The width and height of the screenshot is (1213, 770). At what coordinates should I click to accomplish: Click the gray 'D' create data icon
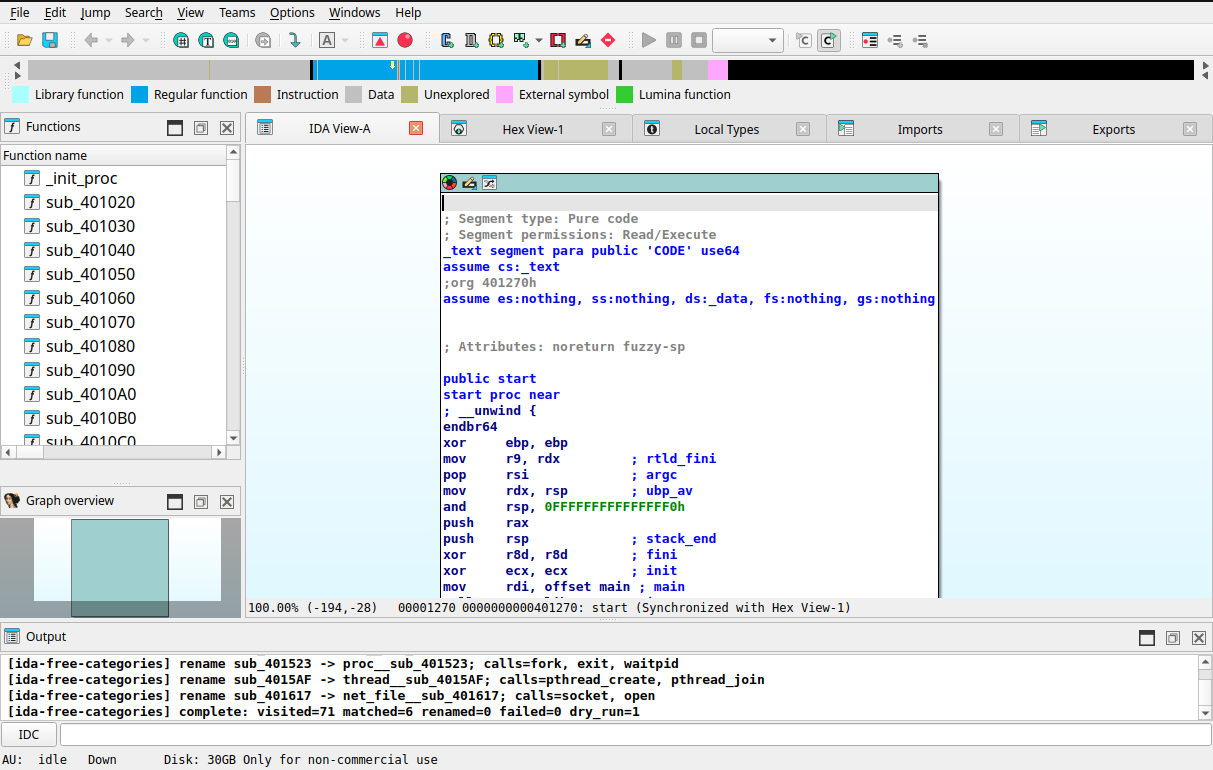coord(472,40)
